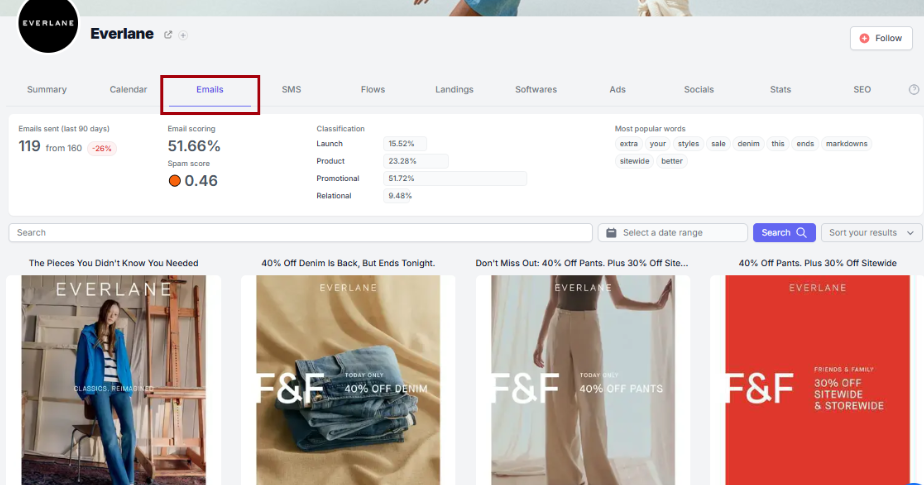
Task: Open the Calendar tab
Action: (x=128, y=90)
